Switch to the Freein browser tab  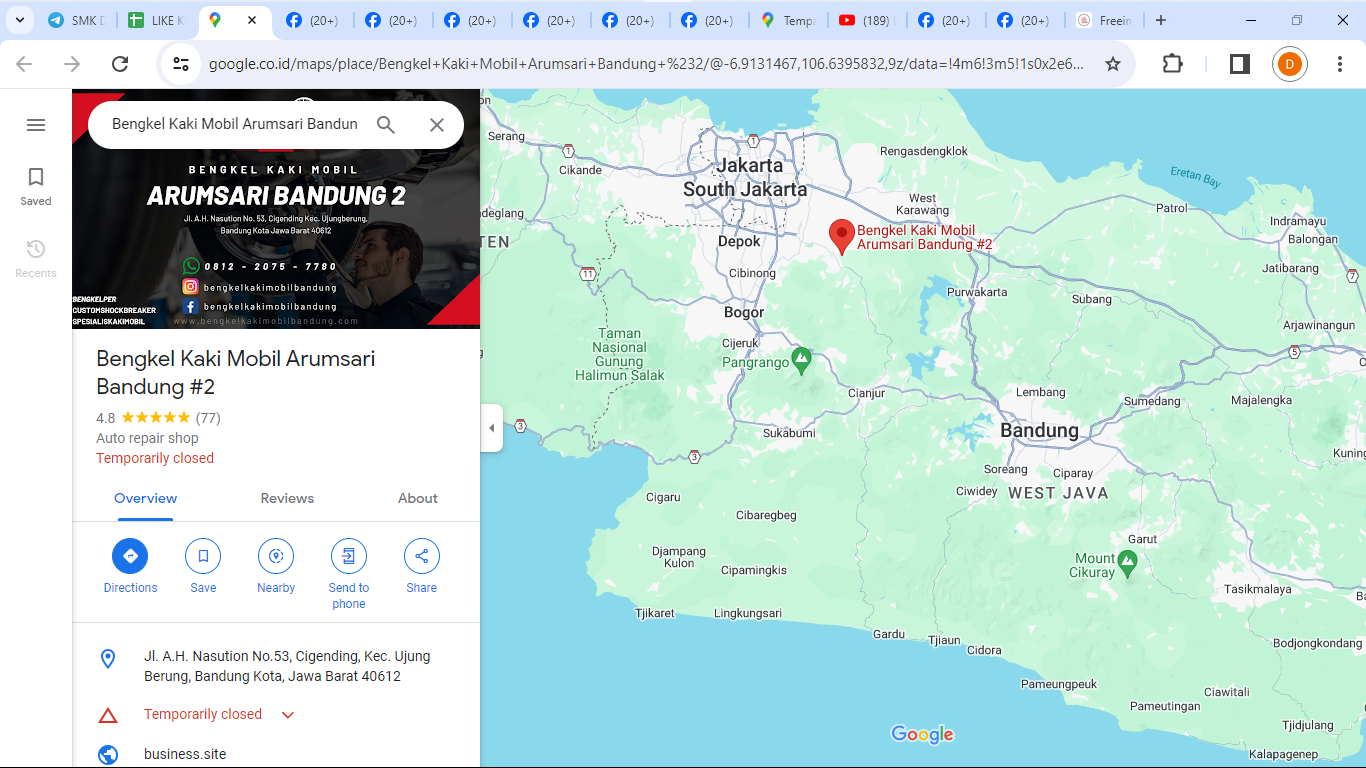click(1104, 20)
